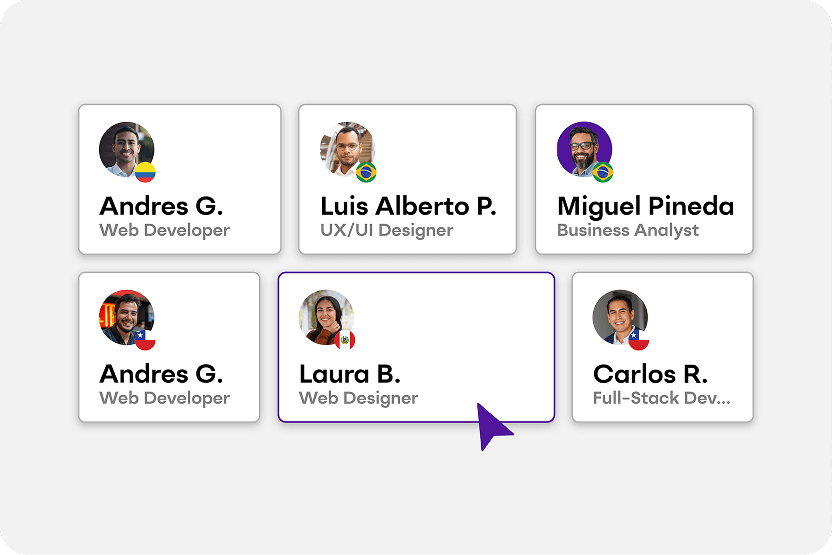Click the Colombia flag badge on Andres G.
Screen dimensions: 832x555
pos(146,172)
